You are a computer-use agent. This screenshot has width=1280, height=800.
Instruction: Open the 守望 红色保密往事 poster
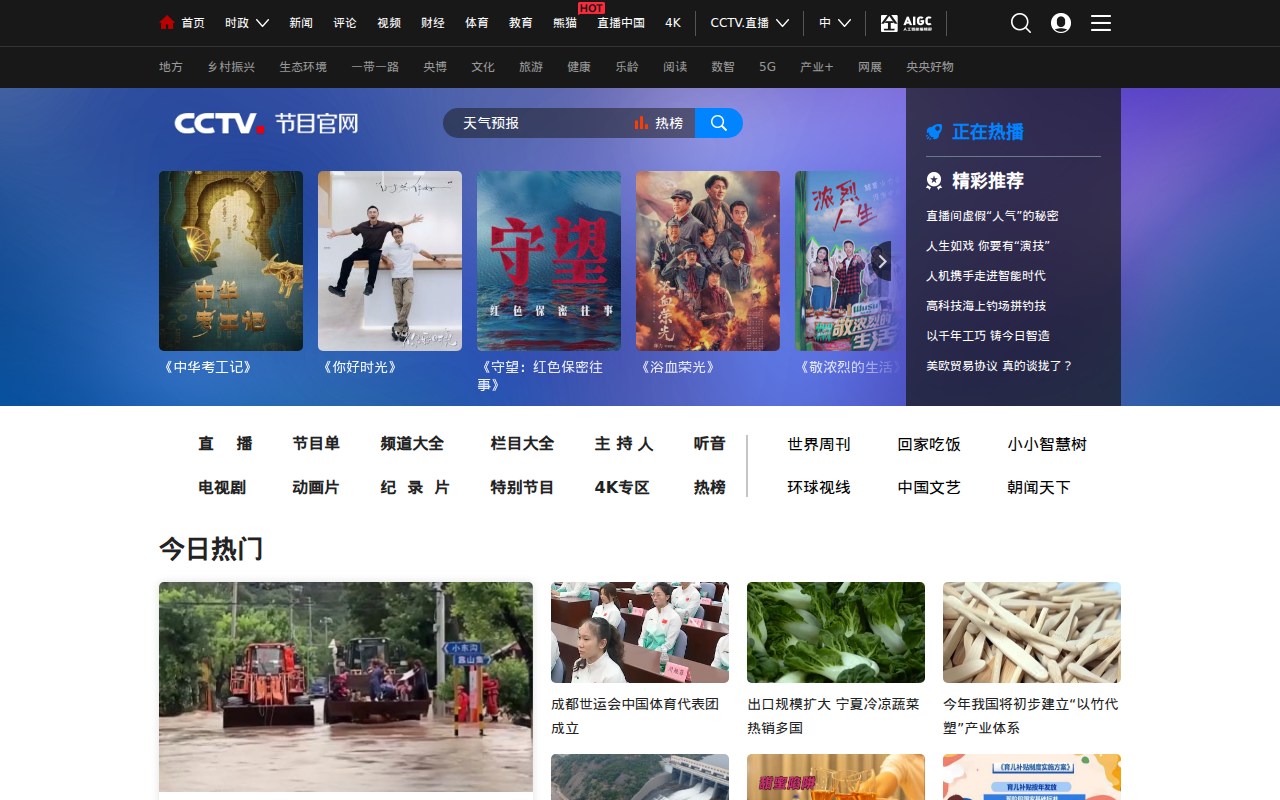point(549,261)
